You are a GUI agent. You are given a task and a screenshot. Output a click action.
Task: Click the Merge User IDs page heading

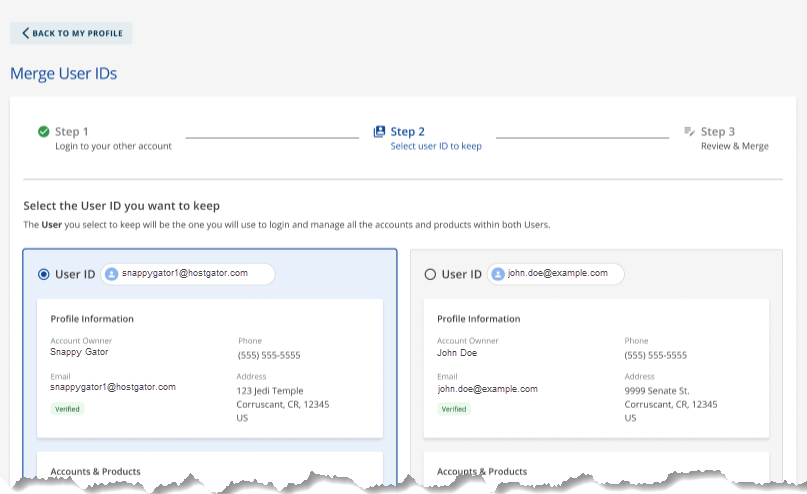tap(64, 73)
